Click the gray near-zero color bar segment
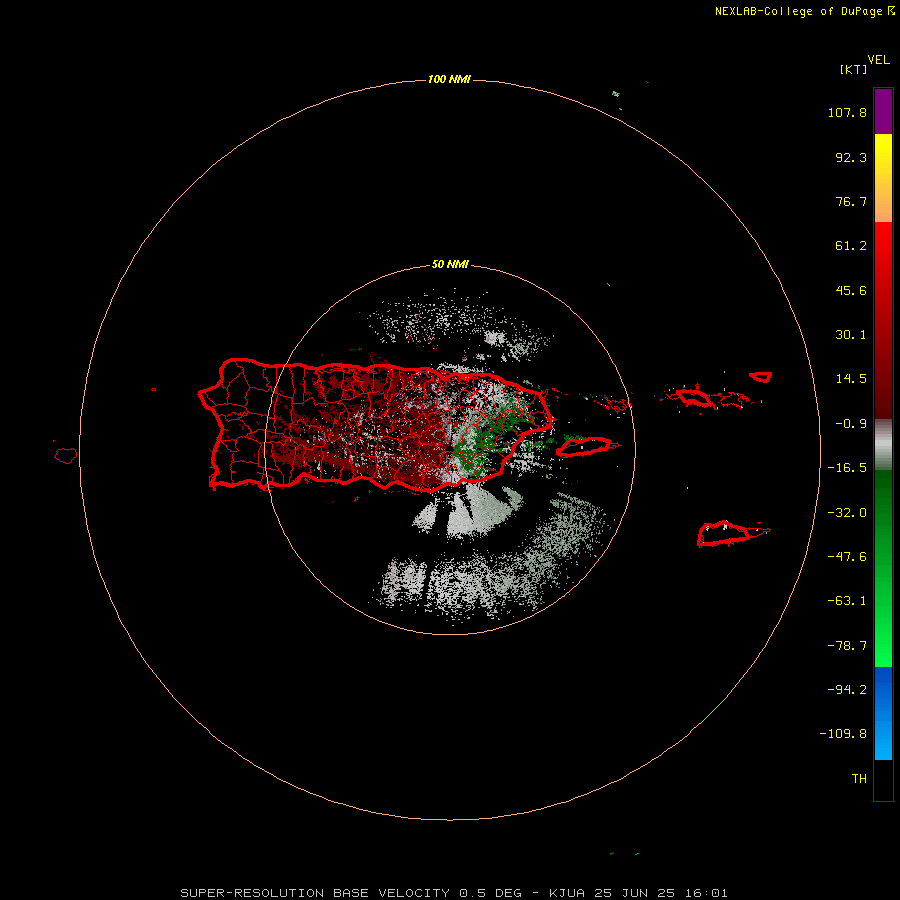The height and width of the screenshot is (900, 900). 883,444
